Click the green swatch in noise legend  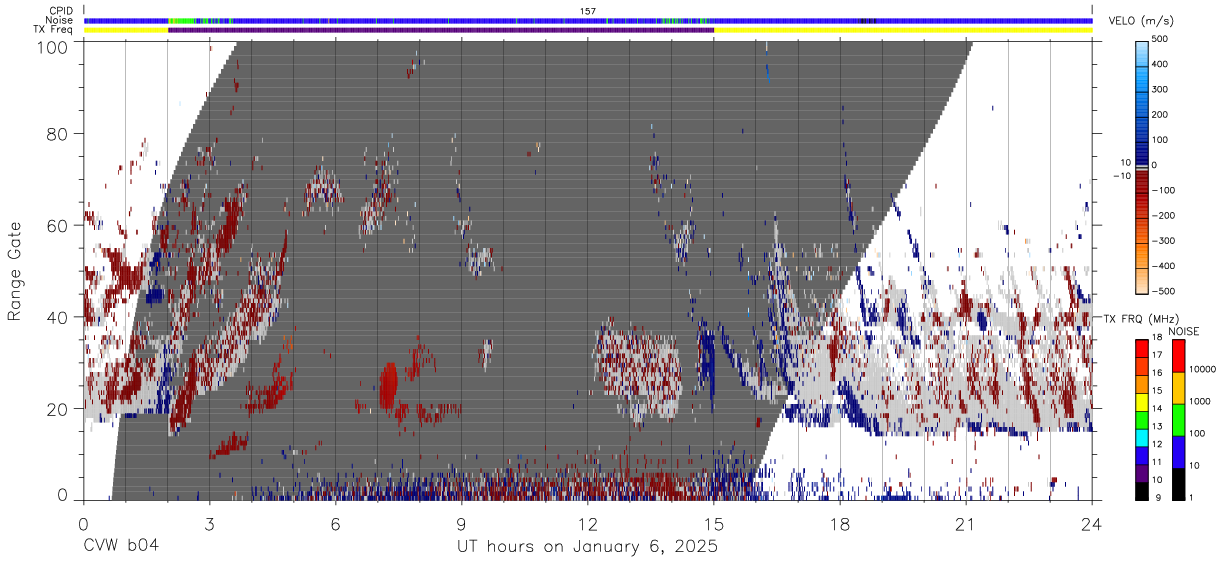pos(1180,419)
